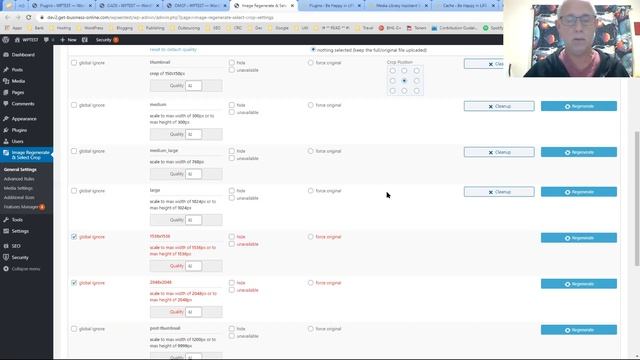The height and width of the screenshot is (360, 640).
Task: Click the Security item in the admin bar
Action: (x=107, y=40)
